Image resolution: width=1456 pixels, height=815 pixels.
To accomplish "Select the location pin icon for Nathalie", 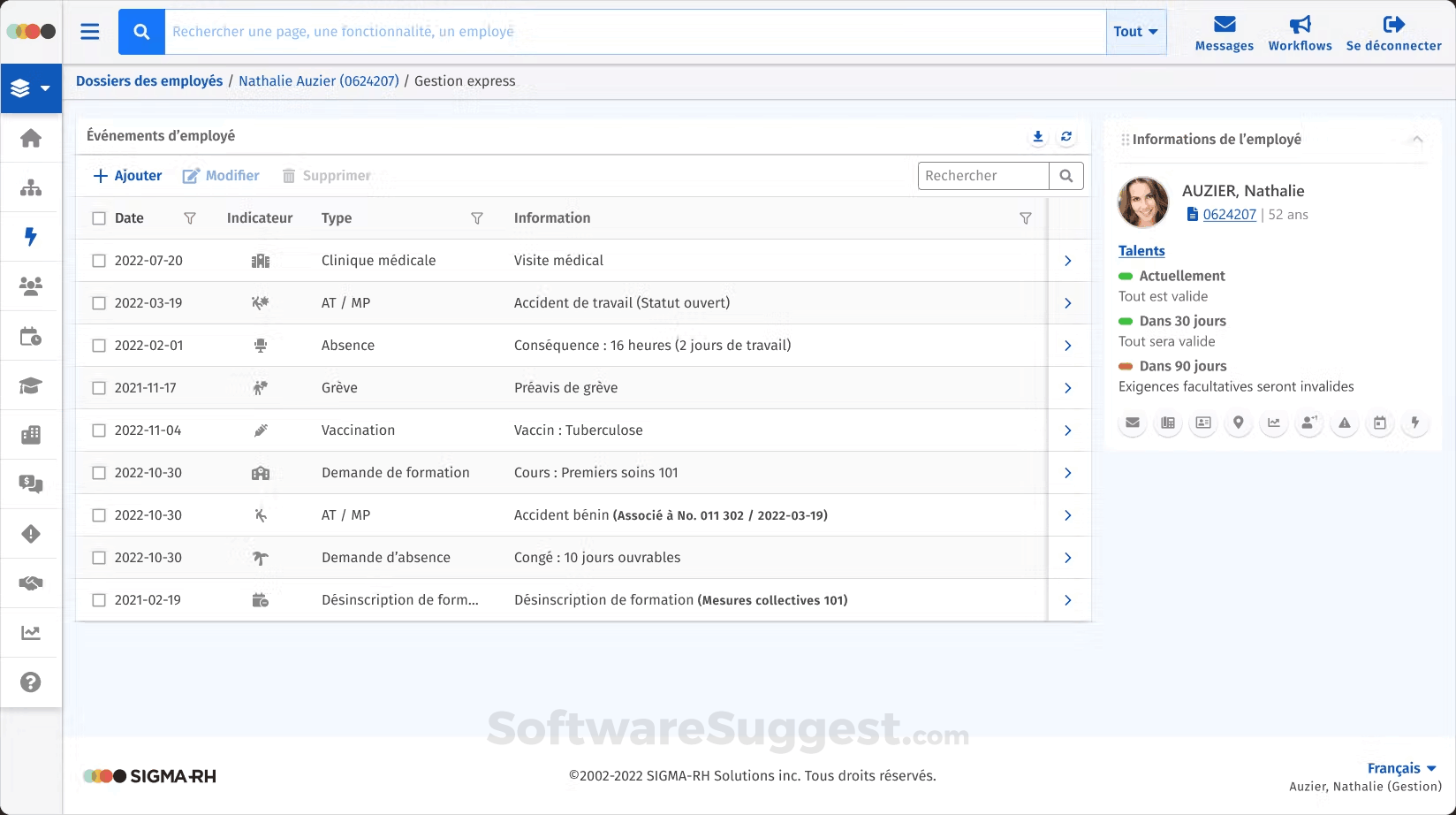I will [1238, 423].
